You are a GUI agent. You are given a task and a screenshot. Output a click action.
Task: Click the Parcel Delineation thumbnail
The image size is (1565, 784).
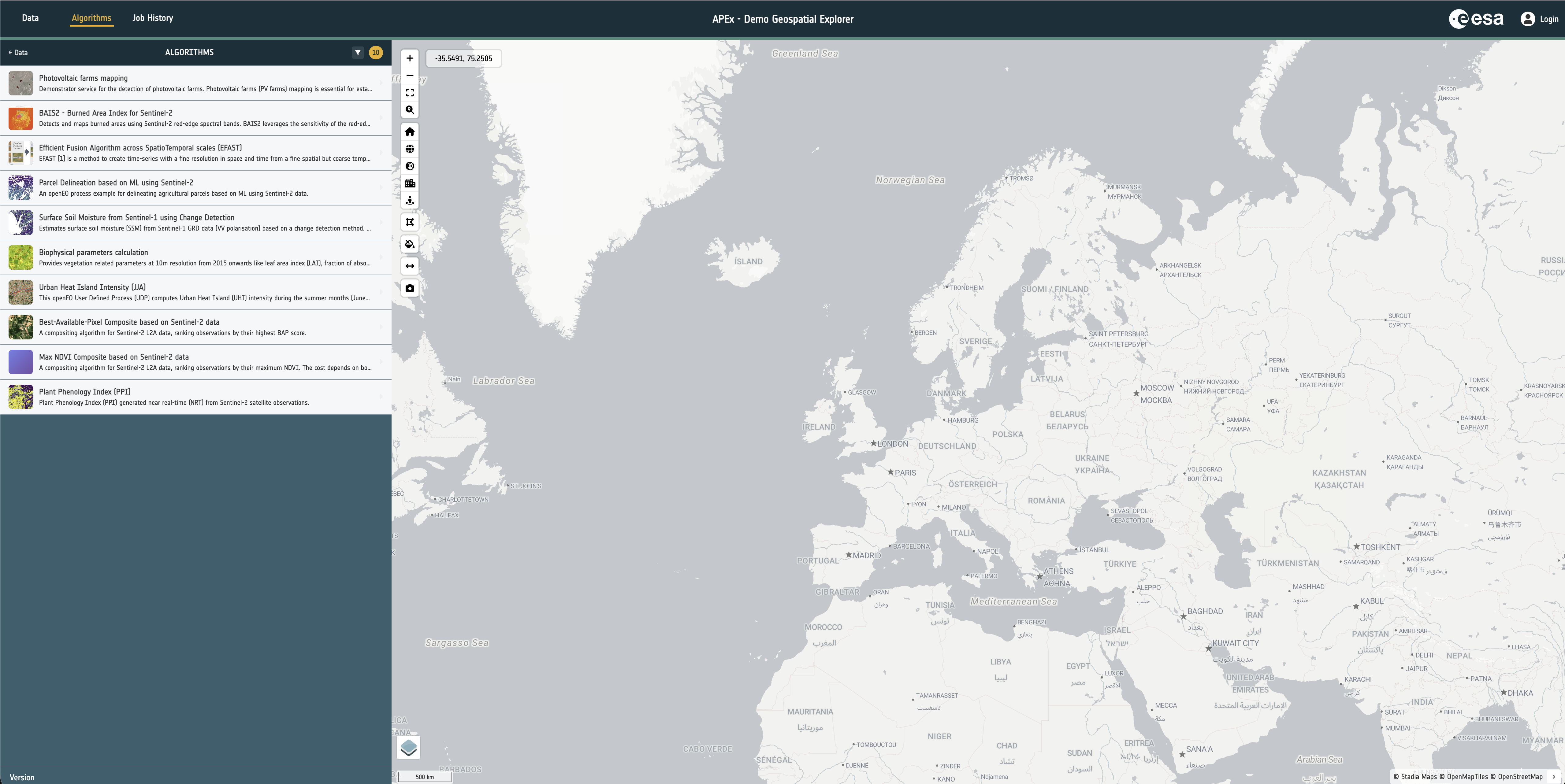[x=21, y=188]
